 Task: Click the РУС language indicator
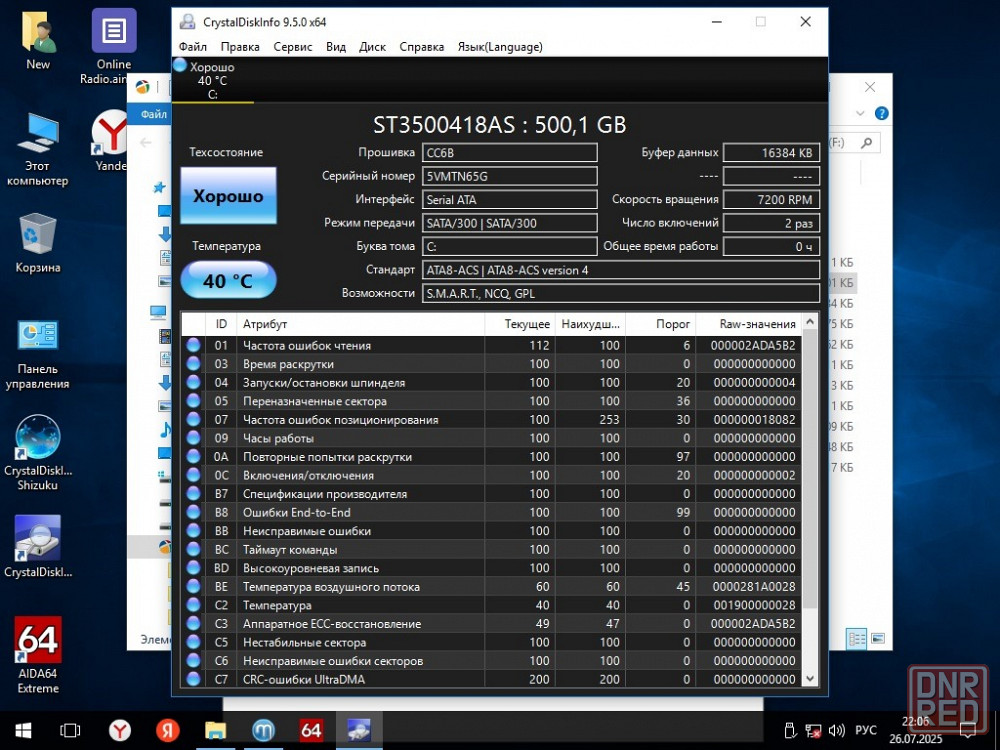pyautogui.click(x=865, y=730)
